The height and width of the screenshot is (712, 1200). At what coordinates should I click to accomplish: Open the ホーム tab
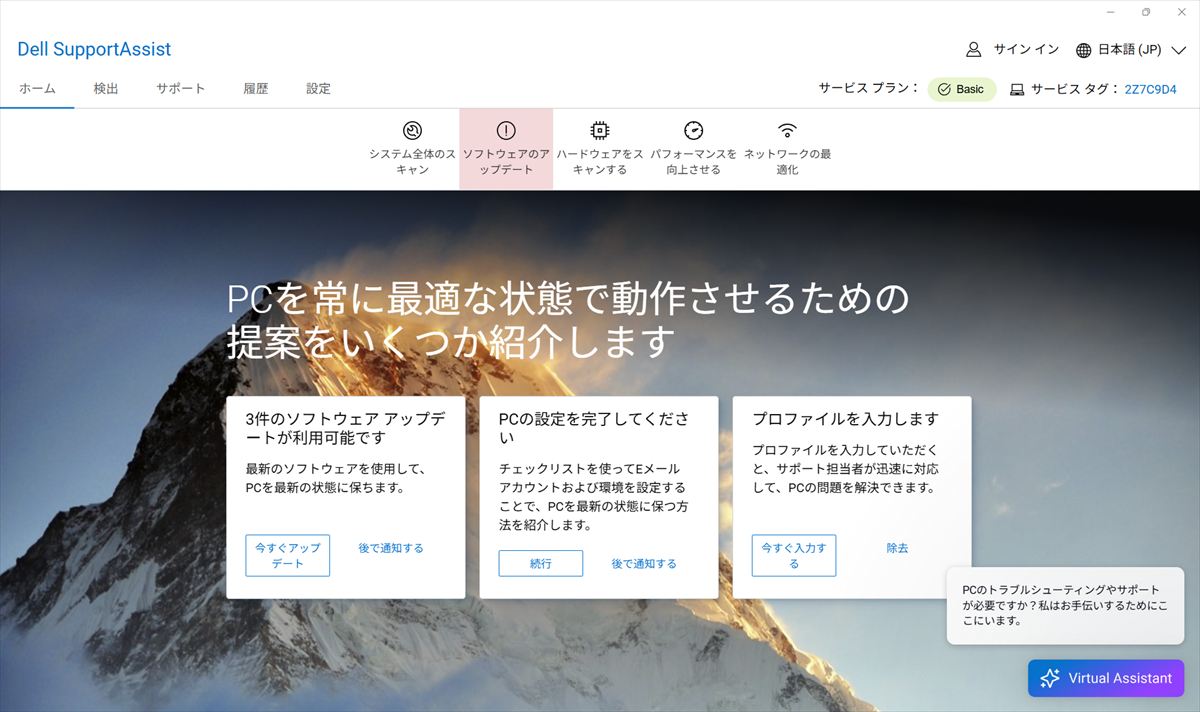37,88
